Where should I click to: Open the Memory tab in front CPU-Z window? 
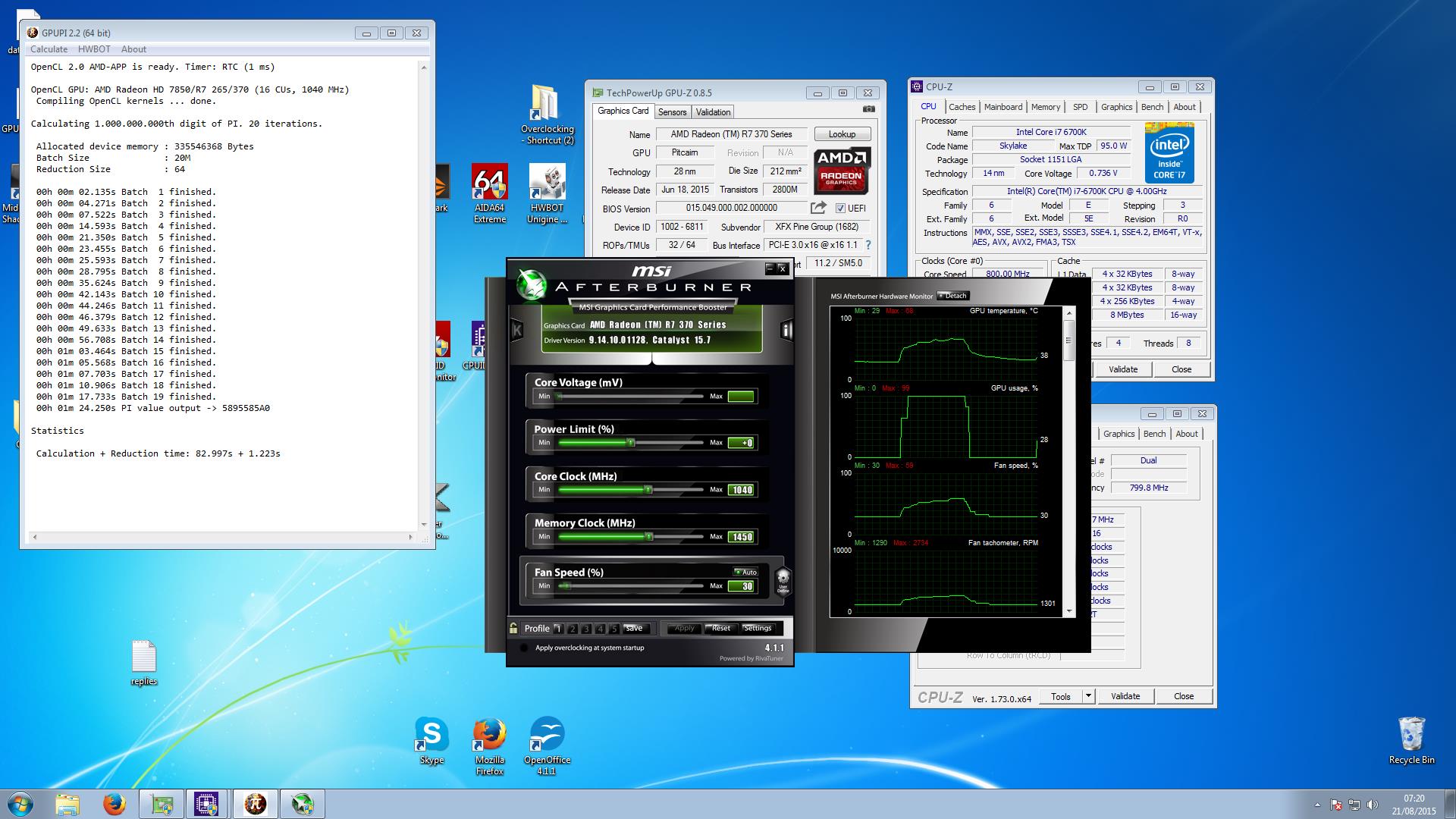point(1046,107)
